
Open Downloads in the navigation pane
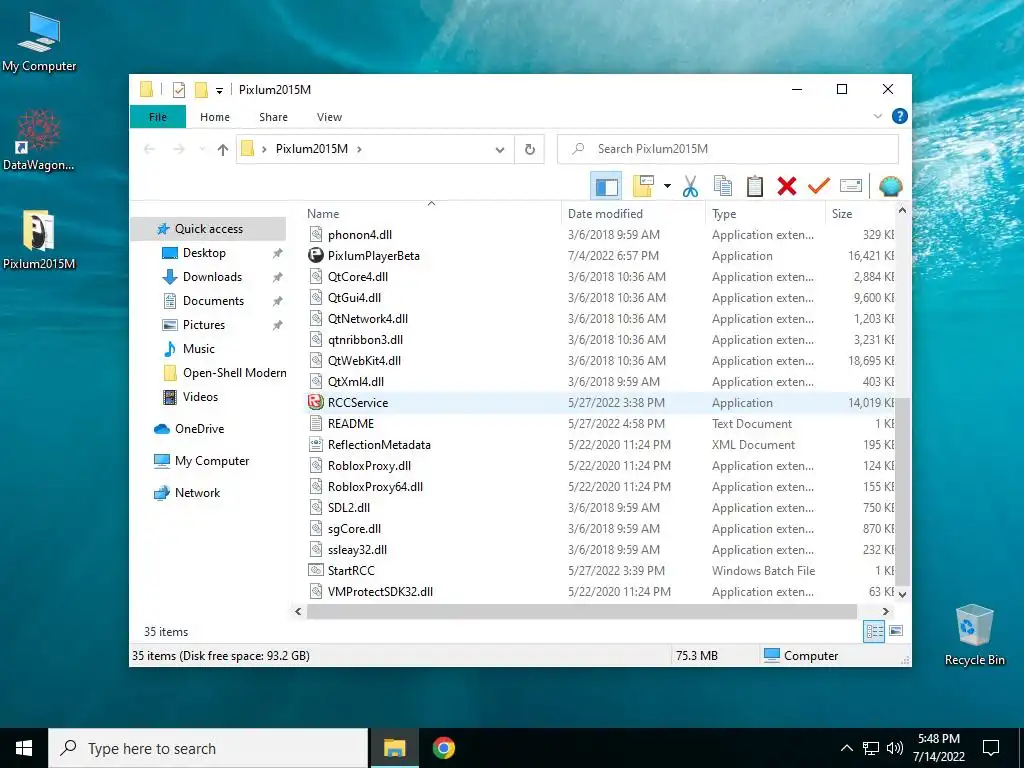point(212,277)
